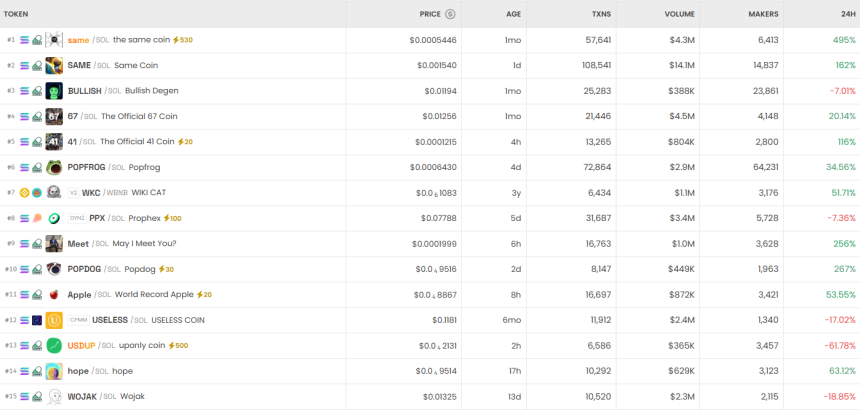Sort by the 24H change column header
The height and width of the screenshot is (410, 860).
pos(846,14)
